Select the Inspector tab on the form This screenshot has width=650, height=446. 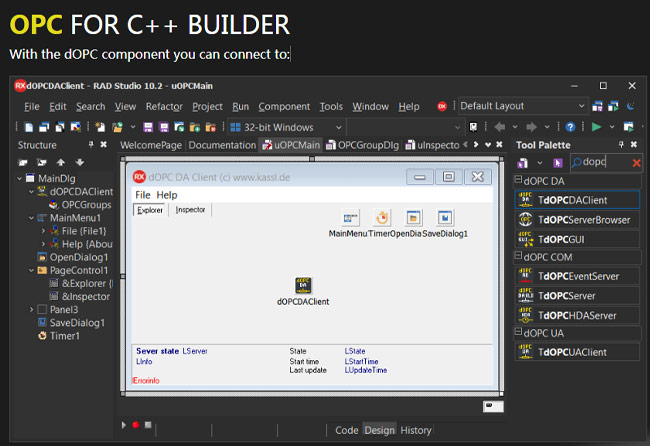[190, 210]
